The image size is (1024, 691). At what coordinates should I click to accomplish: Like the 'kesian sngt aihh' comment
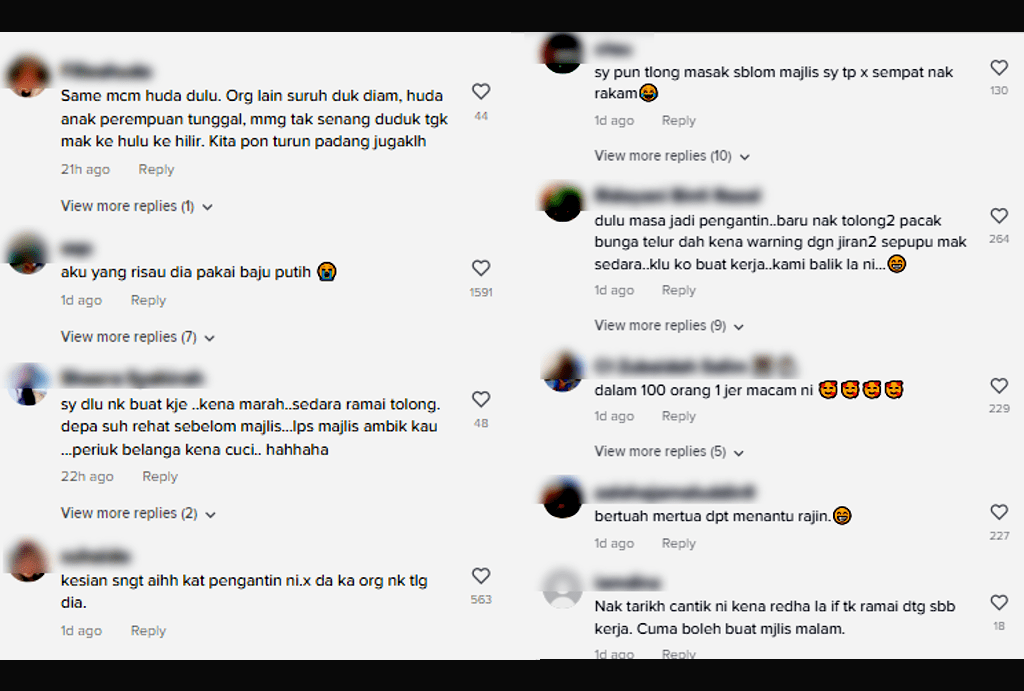coord(481,575)
